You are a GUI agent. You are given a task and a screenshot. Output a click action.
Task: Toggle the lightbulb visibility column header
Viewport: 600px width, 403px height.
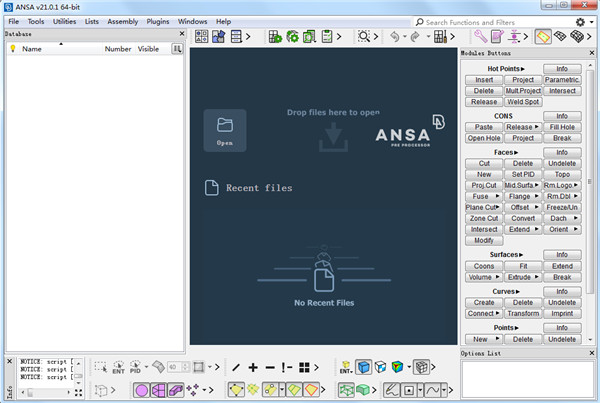tap(12, 48)
